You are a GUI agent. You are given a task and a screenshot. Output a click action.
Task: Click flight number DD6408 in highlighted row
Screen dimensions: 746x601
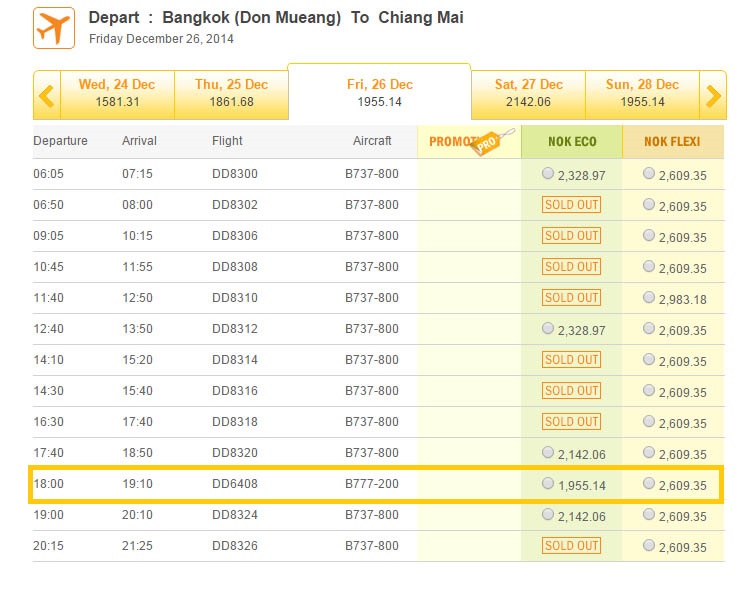tap(235, 485)
